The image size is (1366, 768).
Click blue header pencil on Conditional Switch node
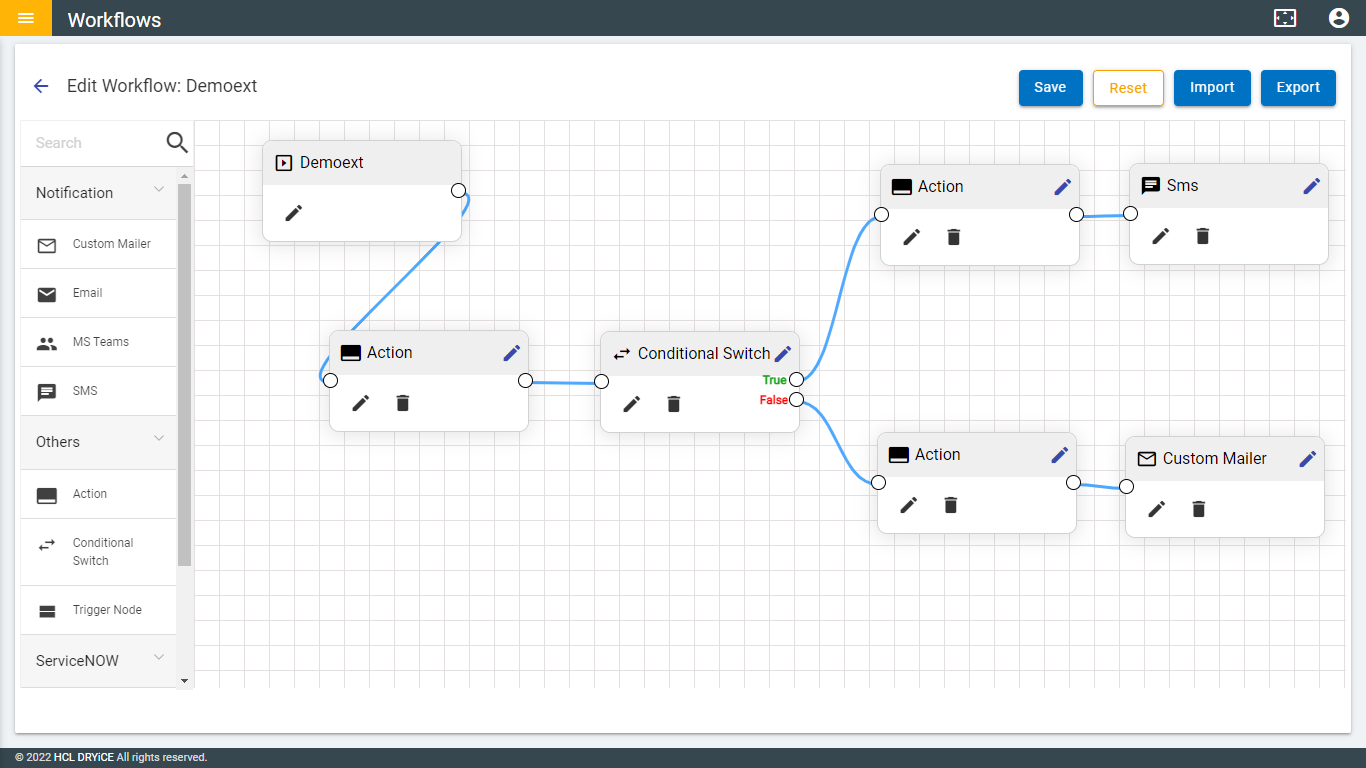[783, 353]
